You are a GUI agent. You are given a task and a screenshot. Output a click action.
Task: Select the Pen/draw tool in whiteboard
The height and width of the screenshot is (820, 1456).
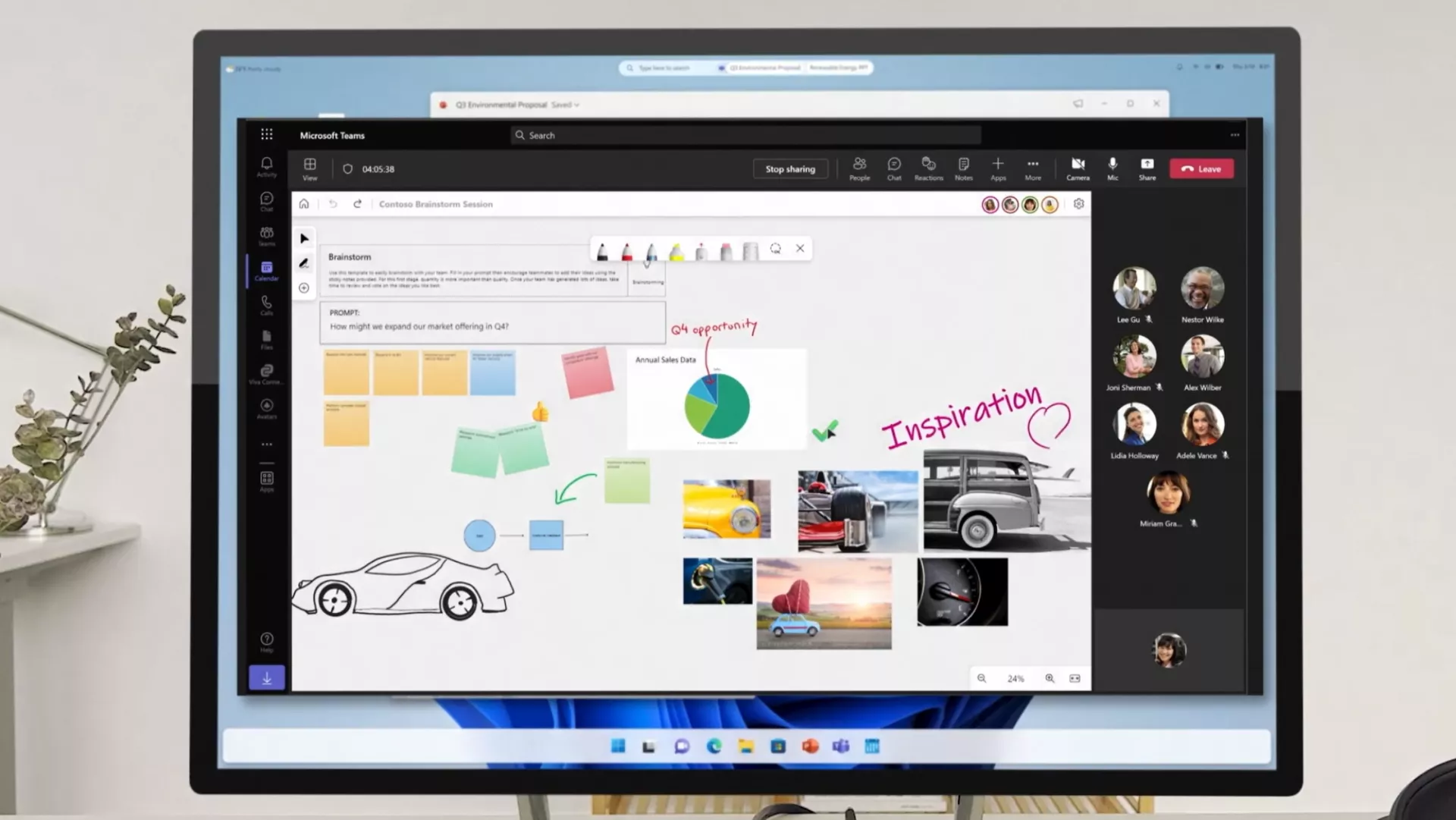tap(304, 263)
